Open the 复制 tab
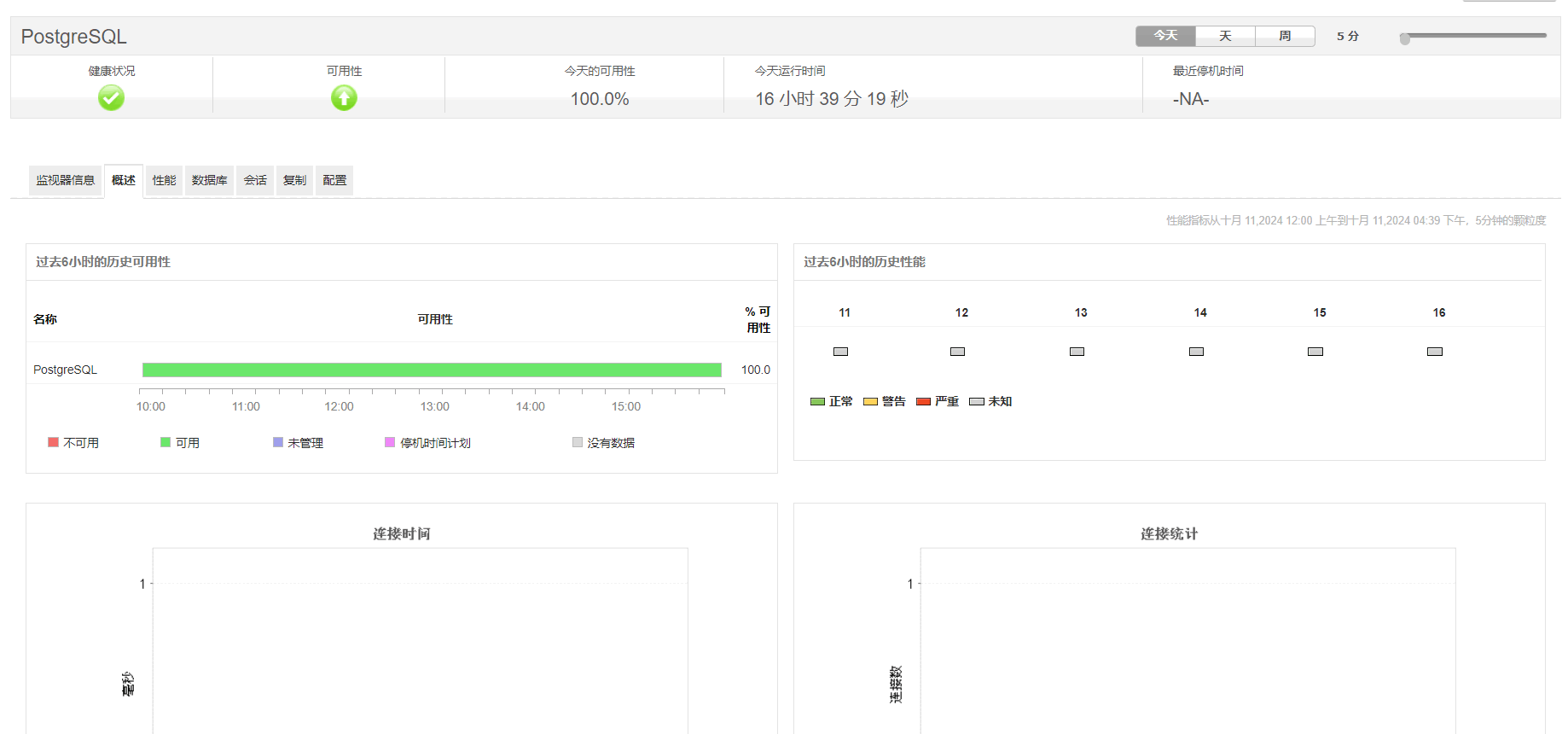 pyautogui.click(x=294, y=180)
